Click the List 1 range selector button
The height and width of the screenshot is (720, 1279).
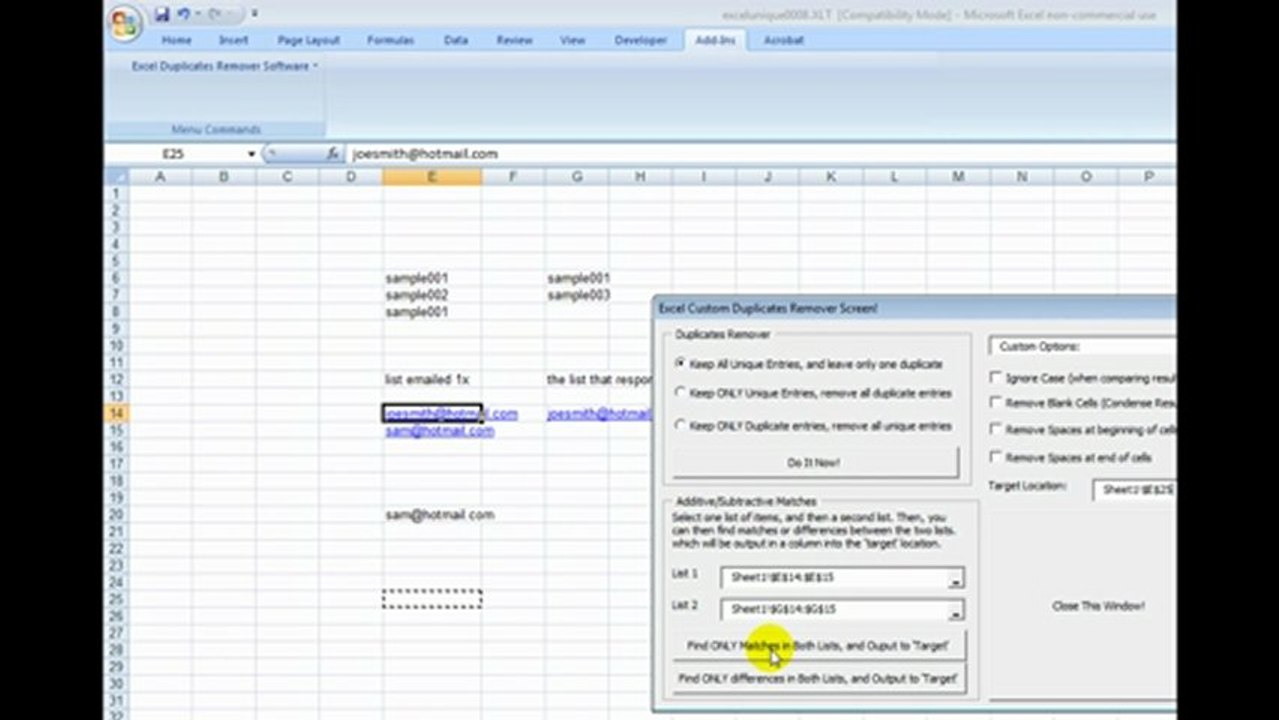tap(956, 579)
